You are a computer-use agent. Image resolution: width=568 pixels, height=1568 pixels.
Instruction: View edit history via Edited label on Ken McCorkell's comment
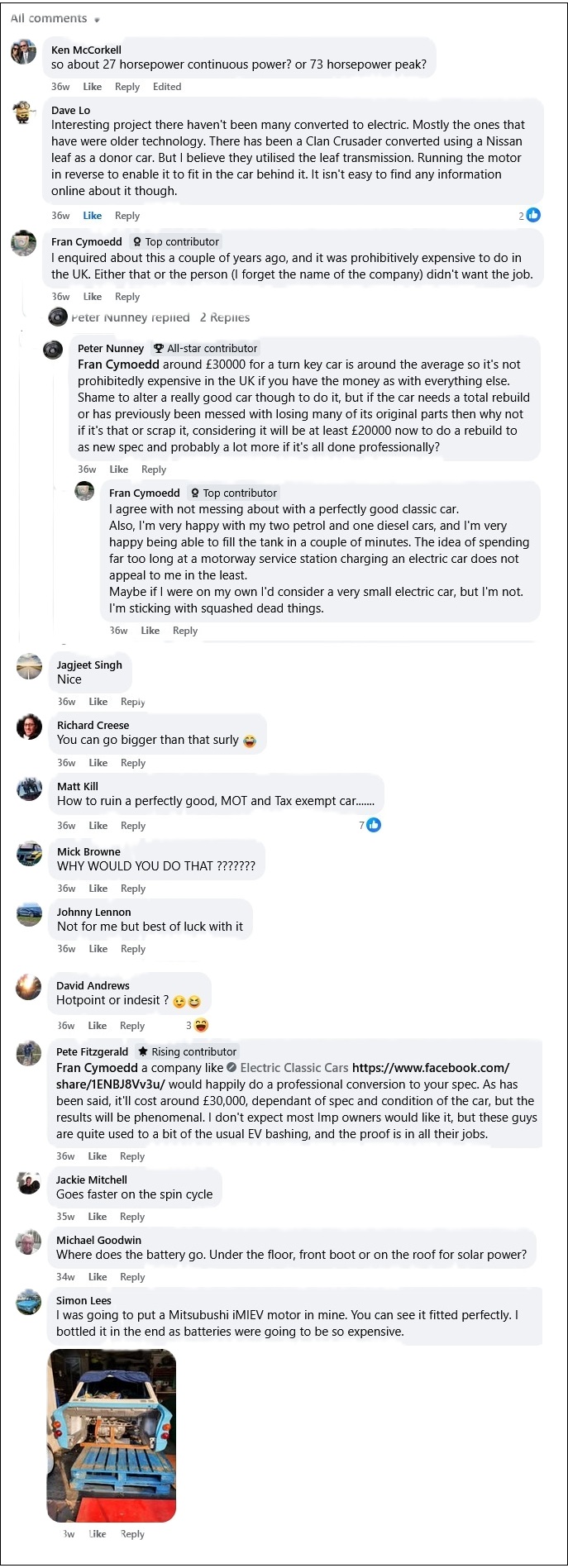[x=167, y=86]
